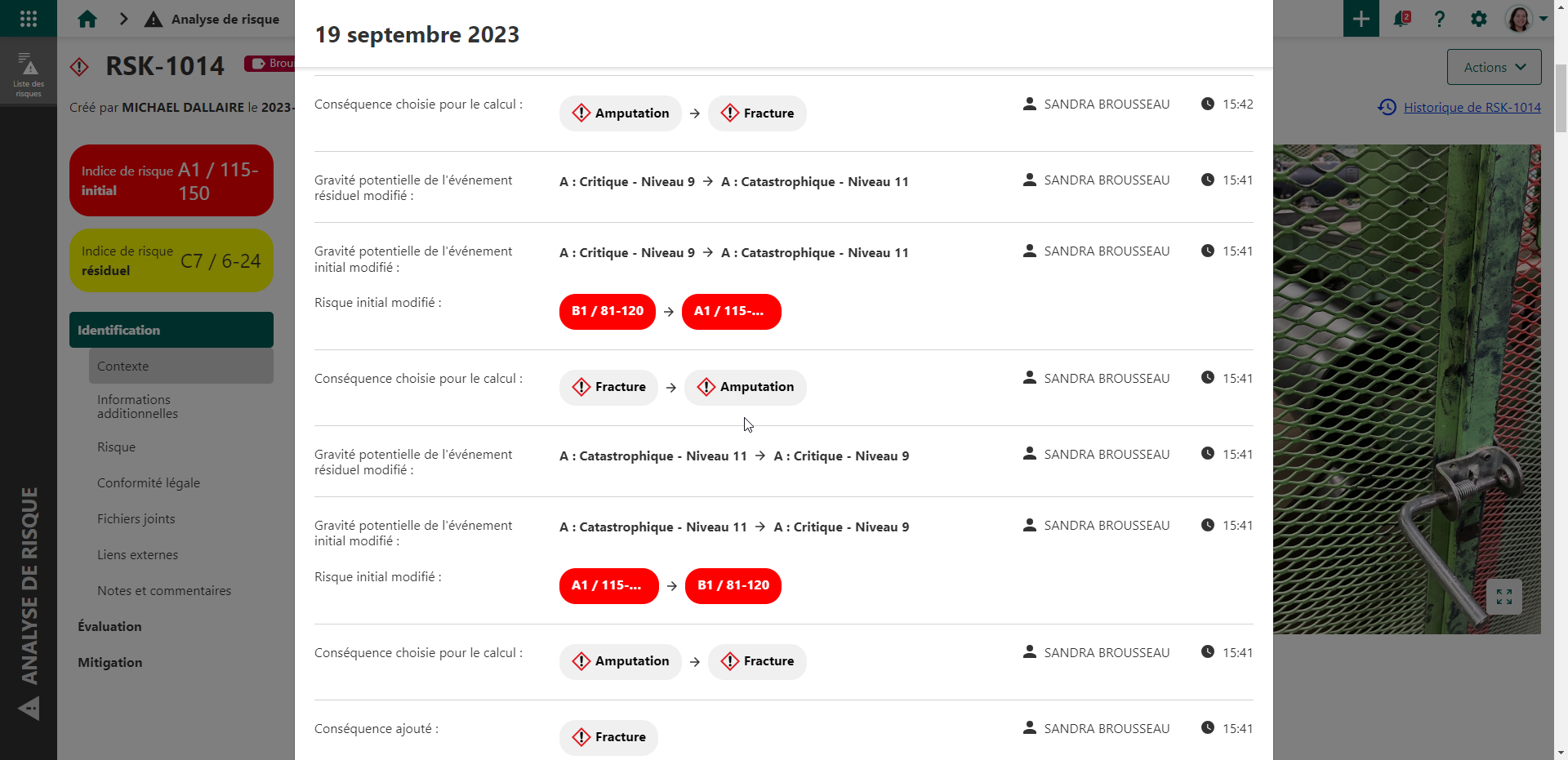Viewport: 1568px width, 760px height.
Task: Click MICHAEL DALLAIRE creator name
Action: (183, 107)
